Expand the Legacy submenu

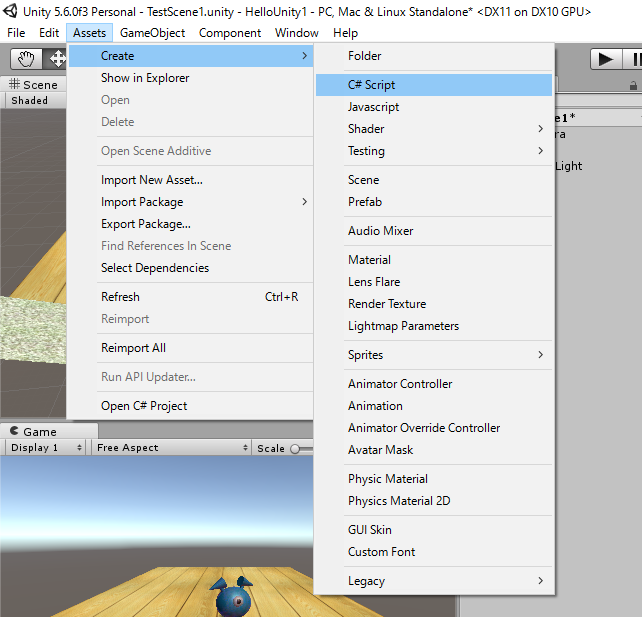(x=434, y=581)
